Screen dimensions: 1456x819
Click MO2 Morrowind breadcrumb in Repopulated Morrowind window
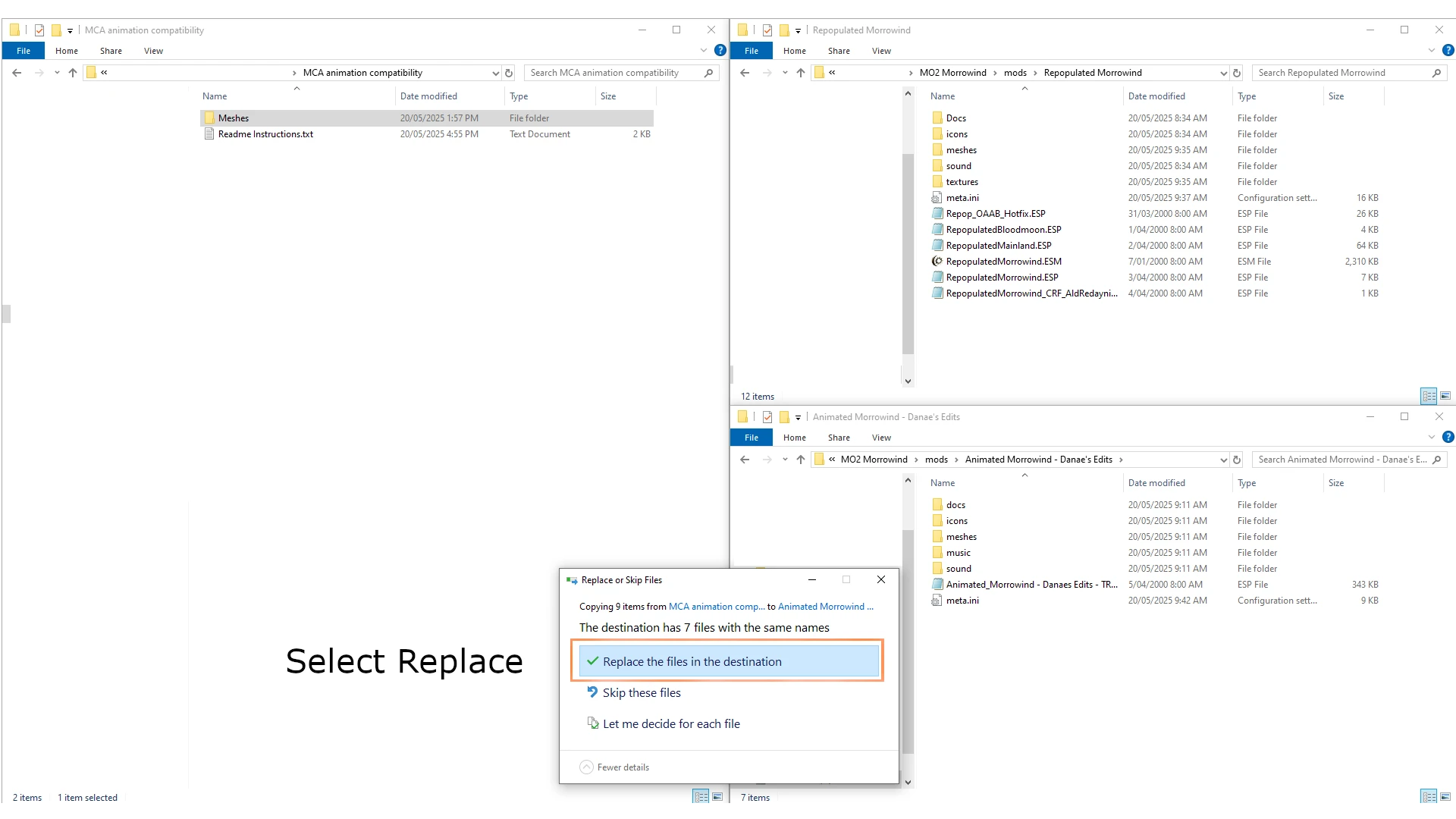coord(952,73)
